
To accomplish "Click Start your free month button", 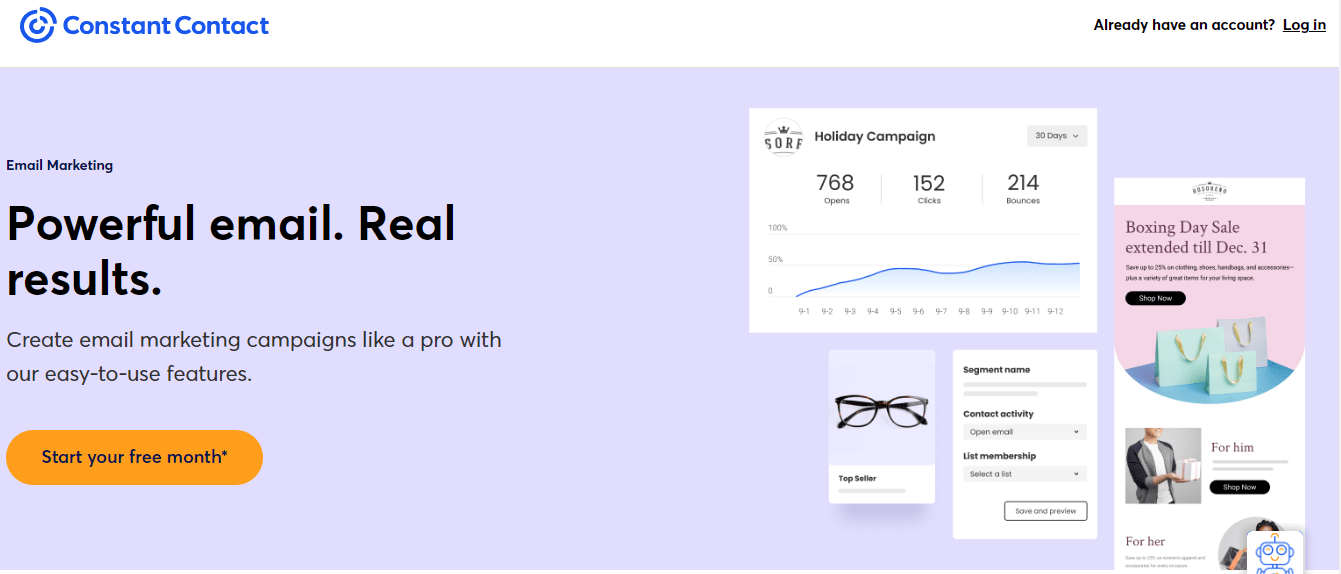I will coord(134,457).
